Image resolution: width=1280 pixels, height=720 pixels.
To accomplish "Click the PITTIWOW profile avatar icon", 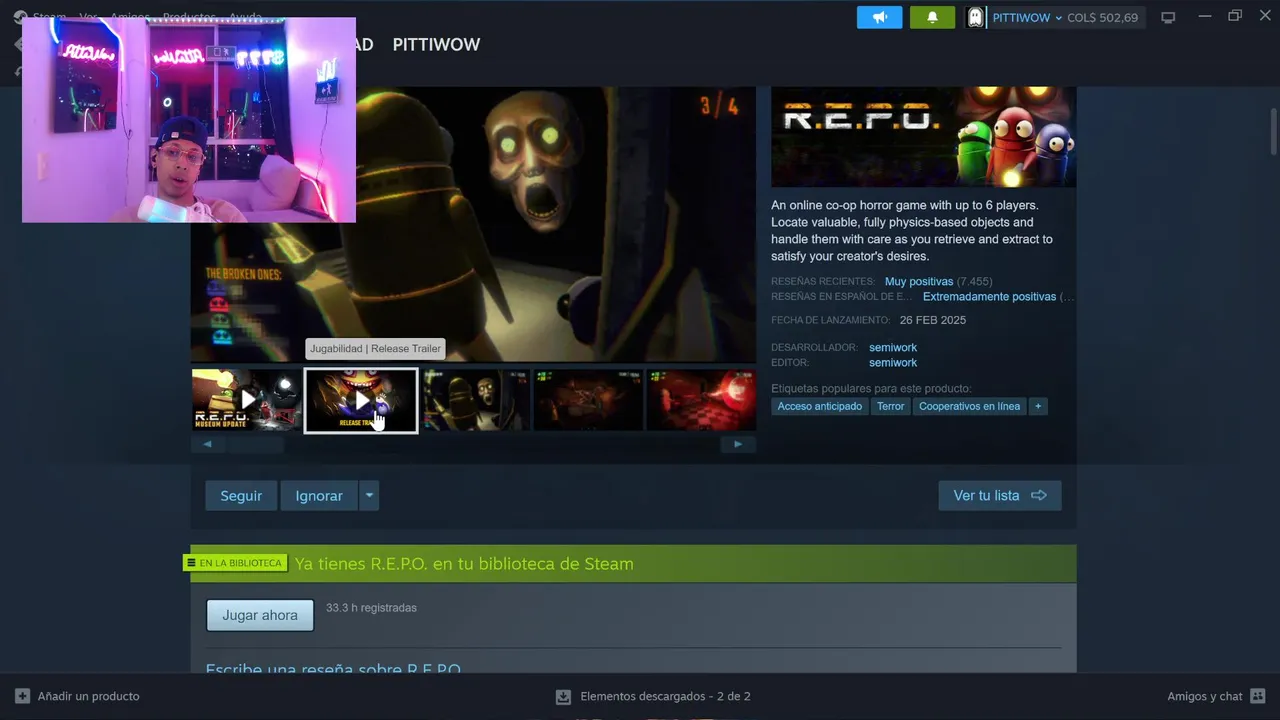I will coord(975,18).
